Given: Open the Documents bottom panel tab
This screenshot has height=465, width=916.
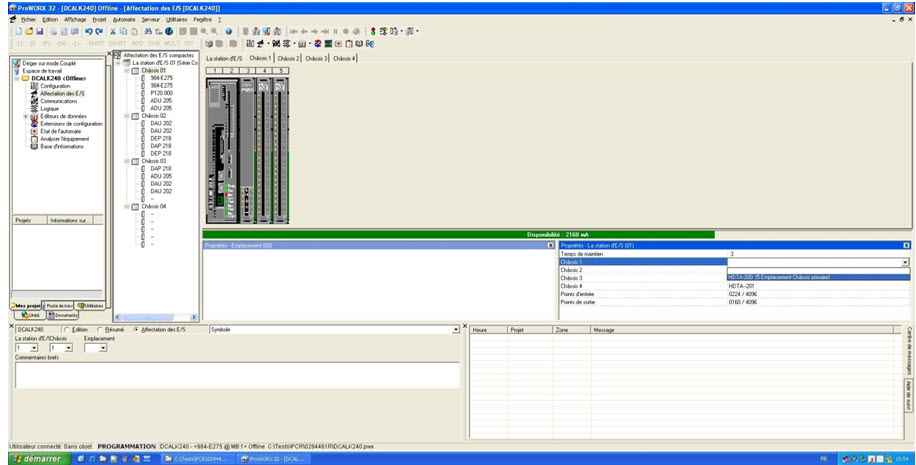Looking at the screenshot, I should coord(63,315).
